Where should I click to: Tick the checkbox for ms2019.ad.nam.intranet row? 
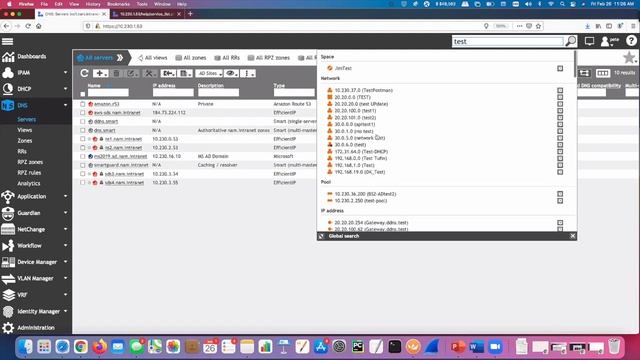tap(83, 156)
